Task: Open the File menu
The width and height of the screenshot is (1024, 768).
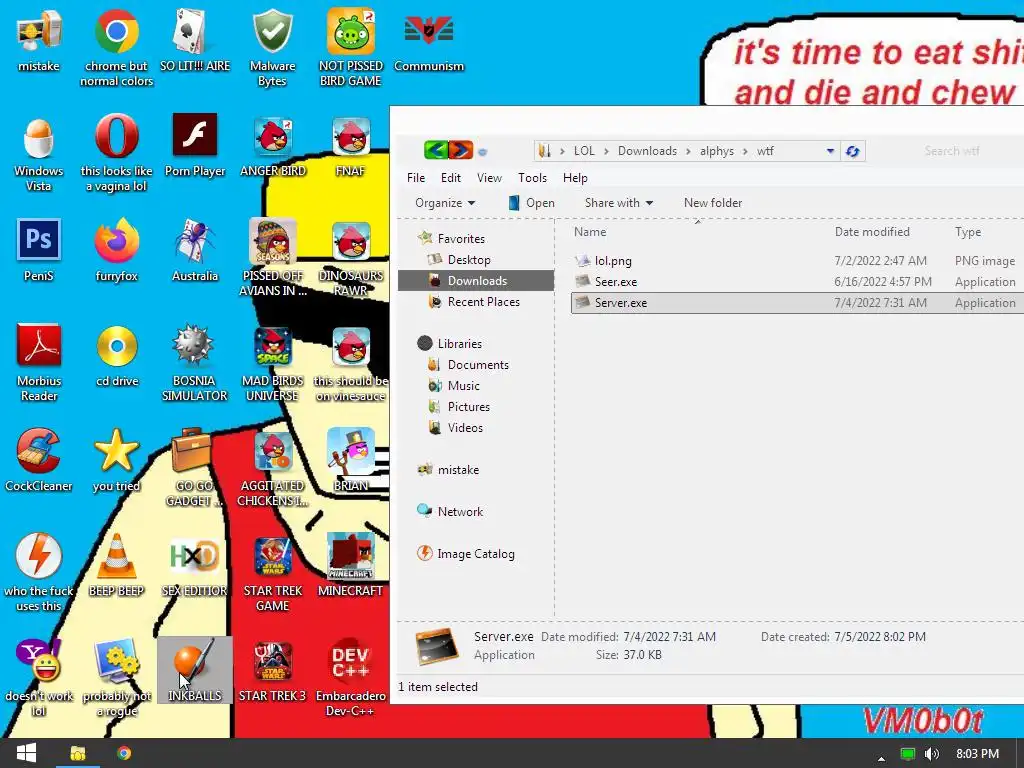Action: pos(415,178)
